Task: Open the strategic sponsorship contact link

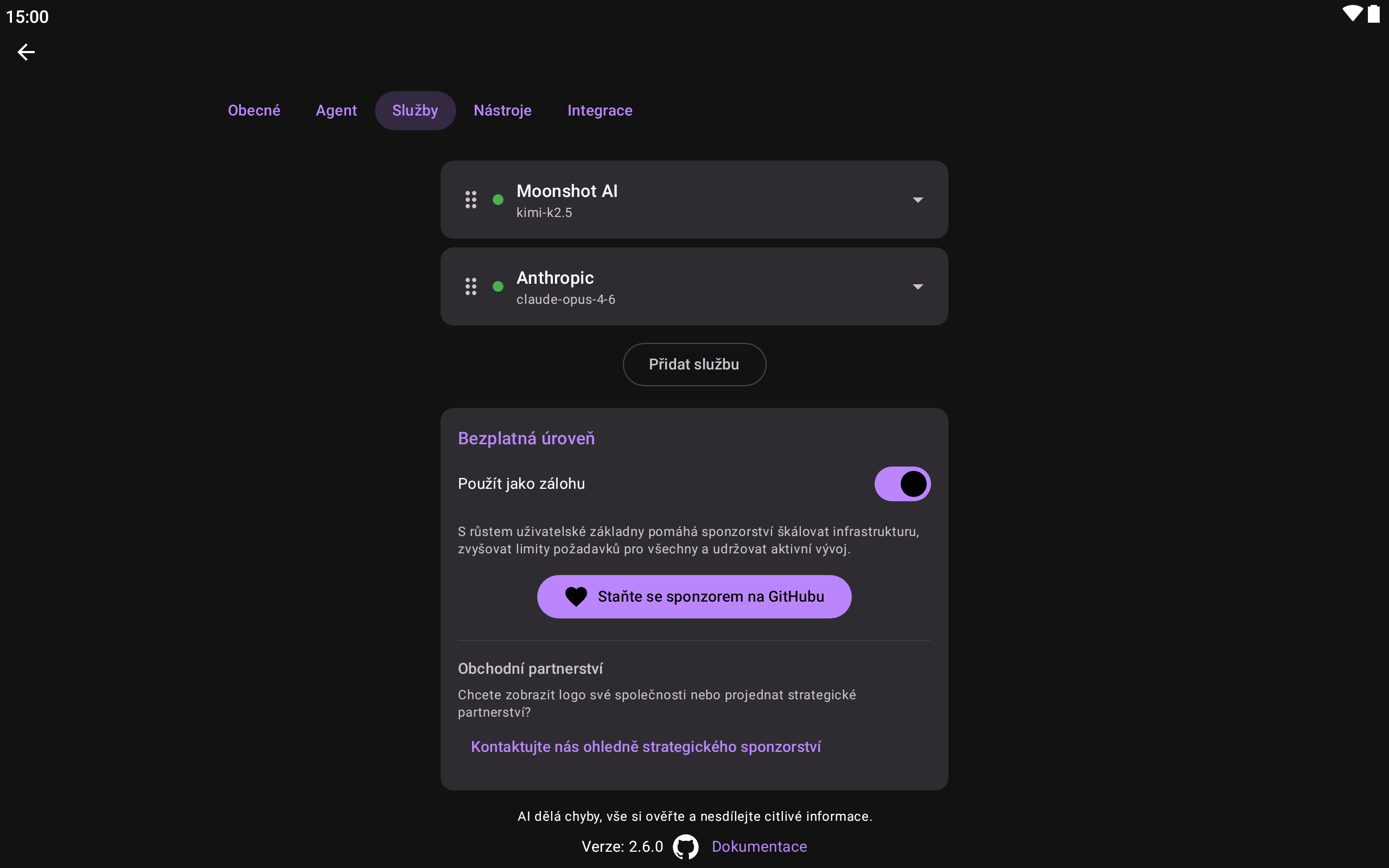Action: [x=646, y=747]
